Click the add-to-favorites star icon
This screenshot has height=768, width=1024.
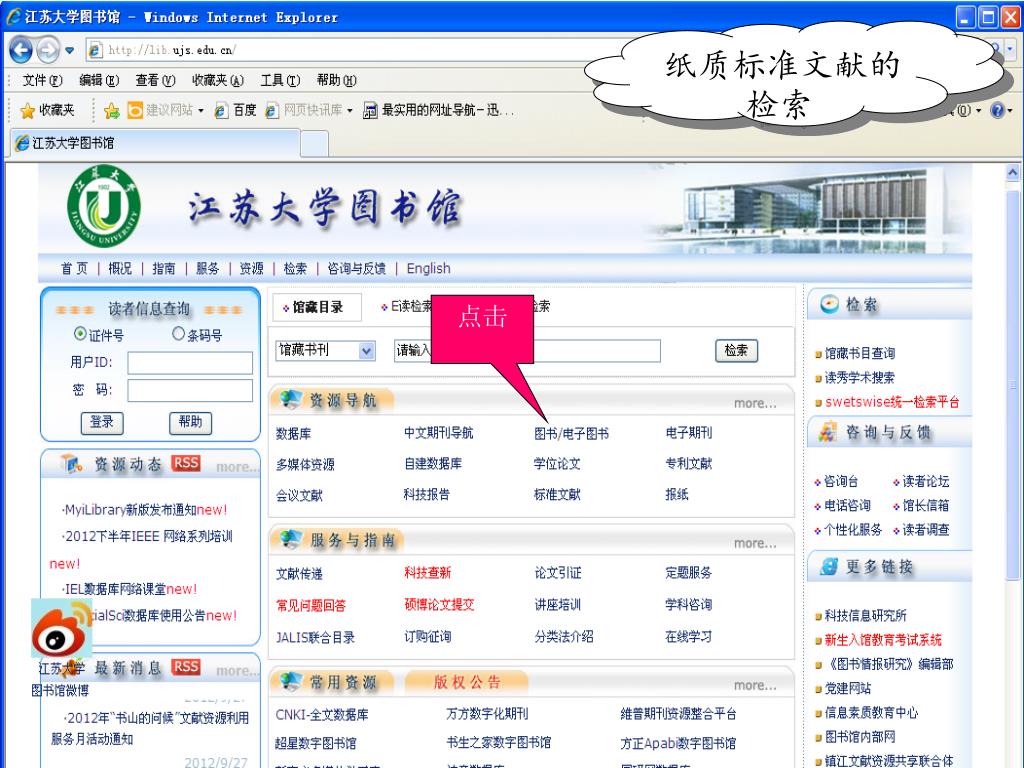112,110
